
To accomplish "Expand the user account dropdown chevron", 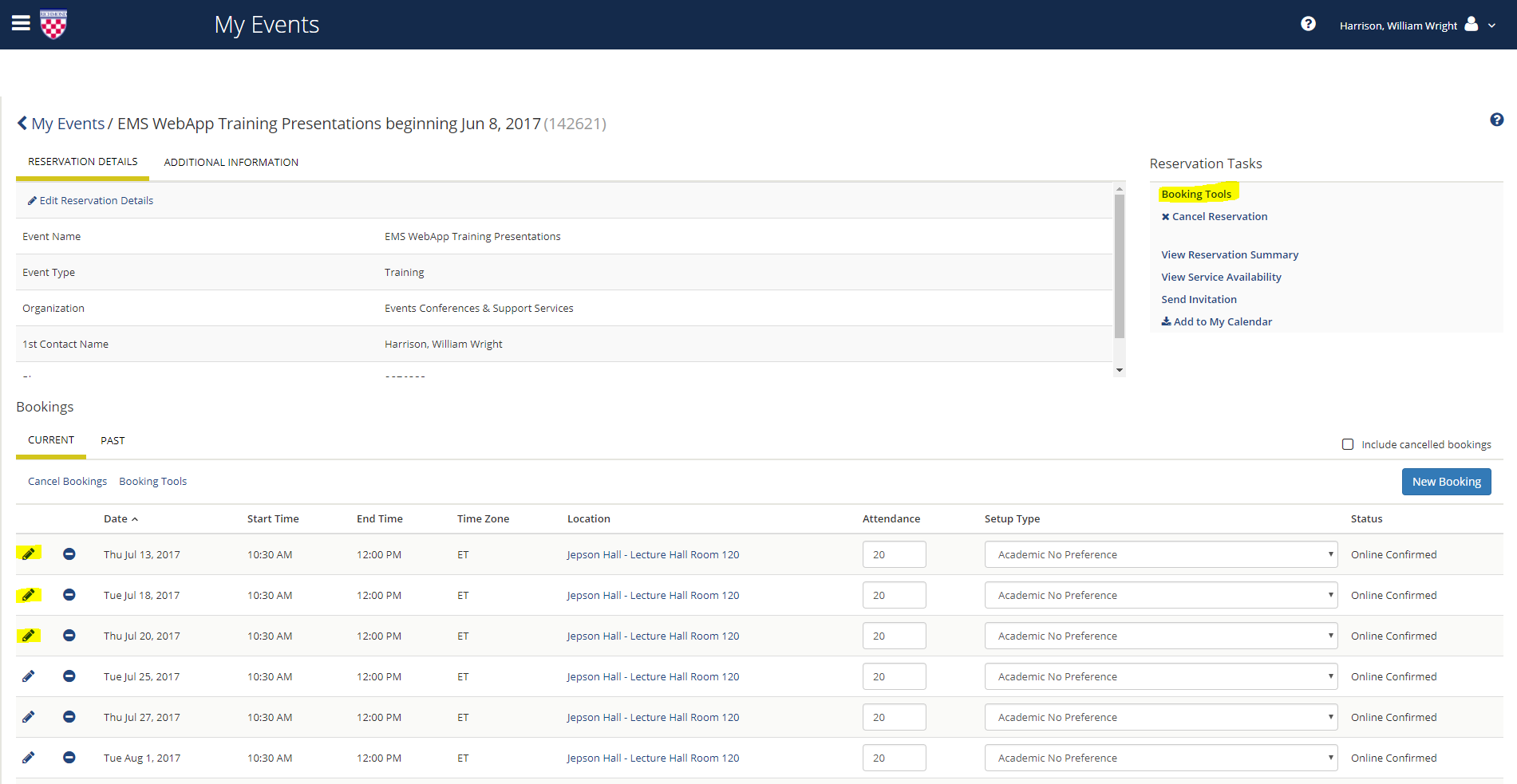I will [x=1491, y=26].
